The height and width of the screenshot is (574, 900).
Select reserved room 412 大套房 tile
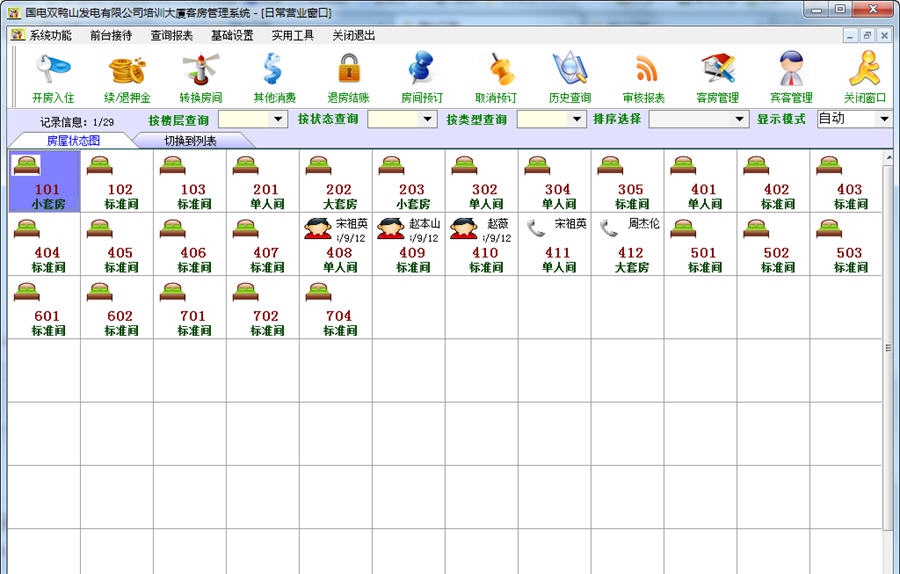[630, 244]
